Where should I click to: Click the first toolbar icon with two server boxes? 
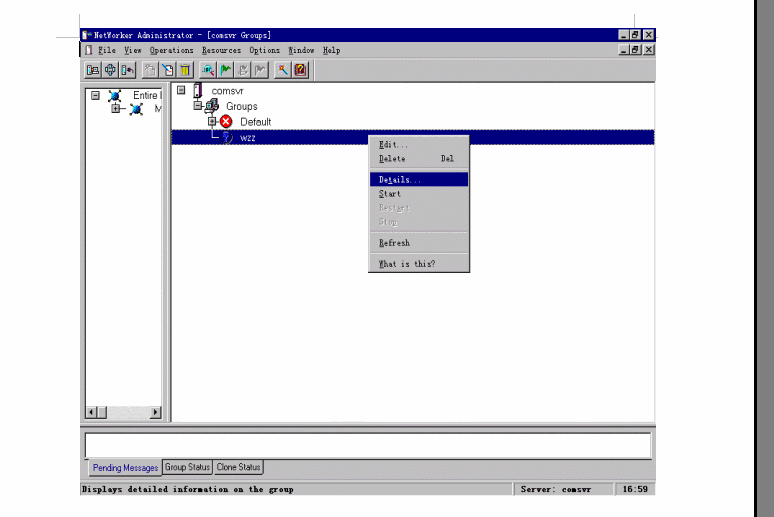click(x=92, y=70)
